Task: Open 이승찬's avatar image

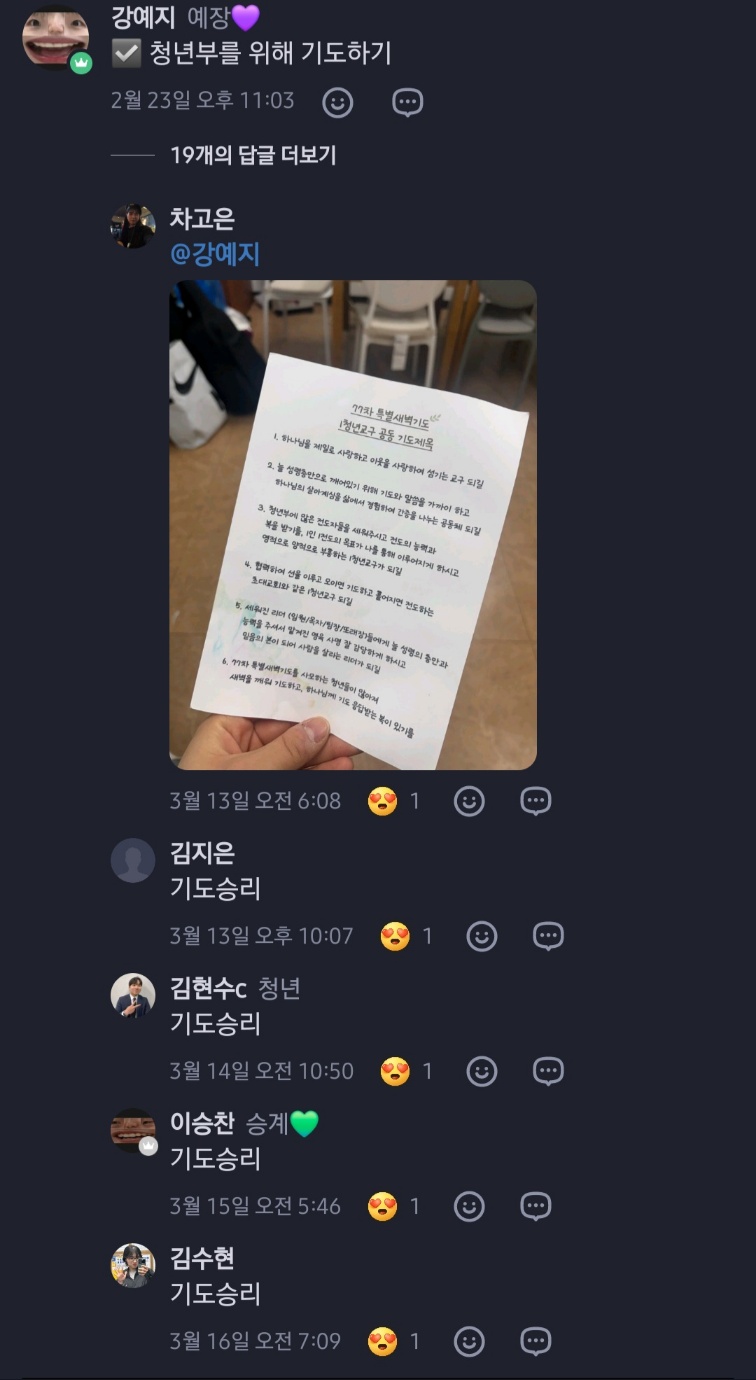Action: tap(133, 1131)
